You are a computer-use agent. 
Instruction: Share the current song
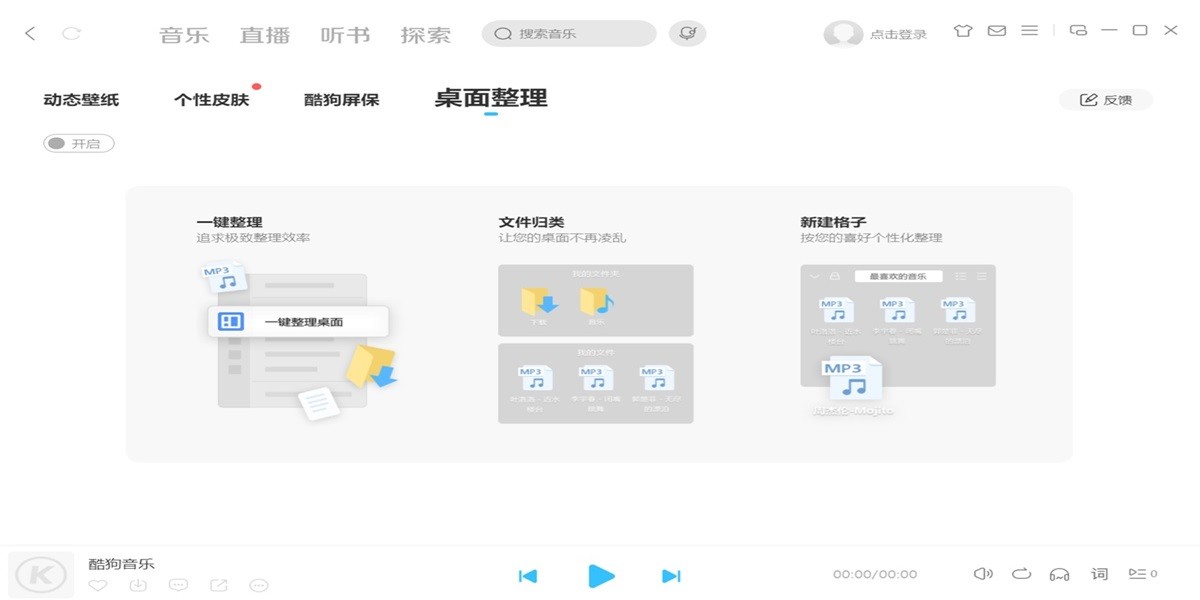218,585
